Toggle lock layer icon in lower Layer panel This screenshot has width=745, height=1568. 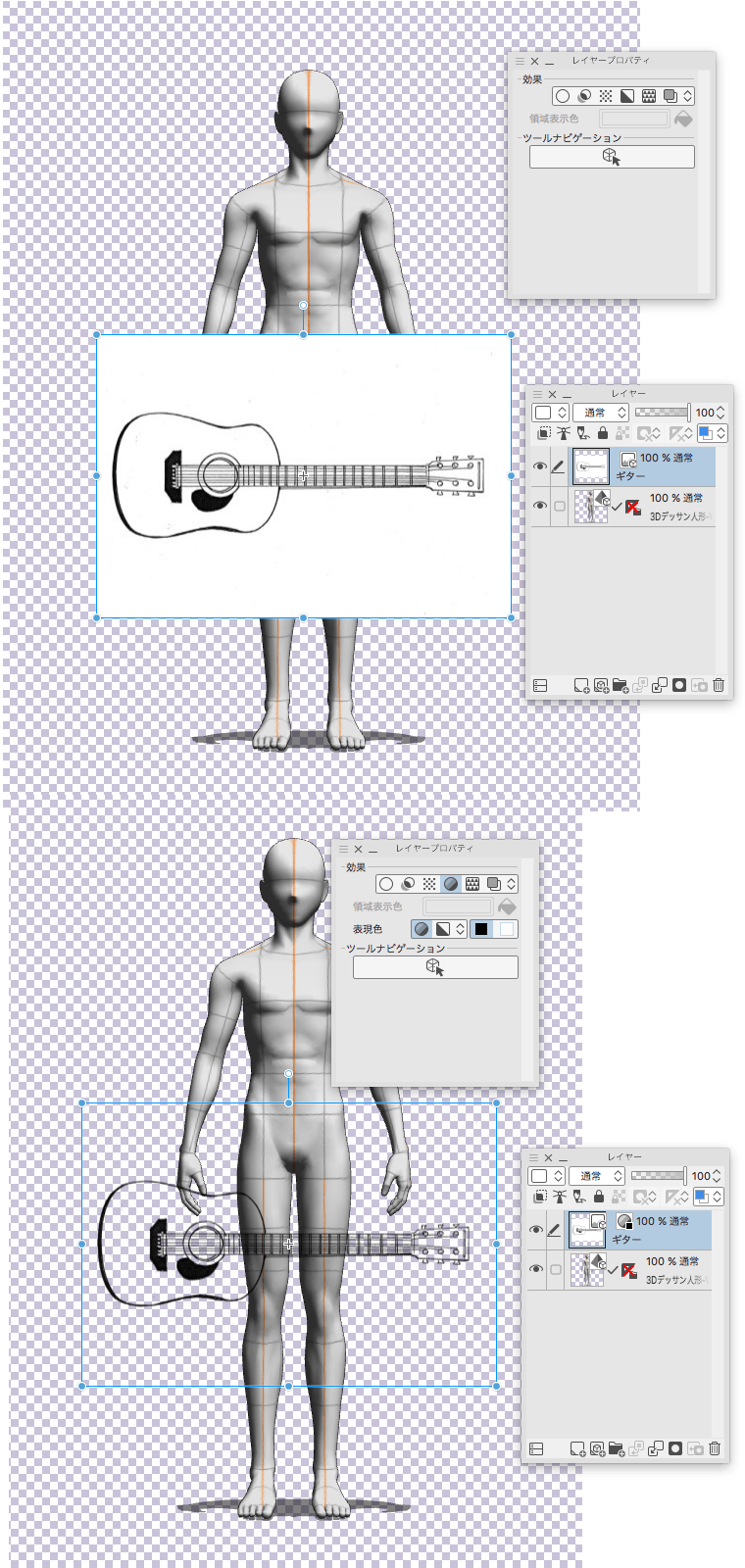[599, 1197]
